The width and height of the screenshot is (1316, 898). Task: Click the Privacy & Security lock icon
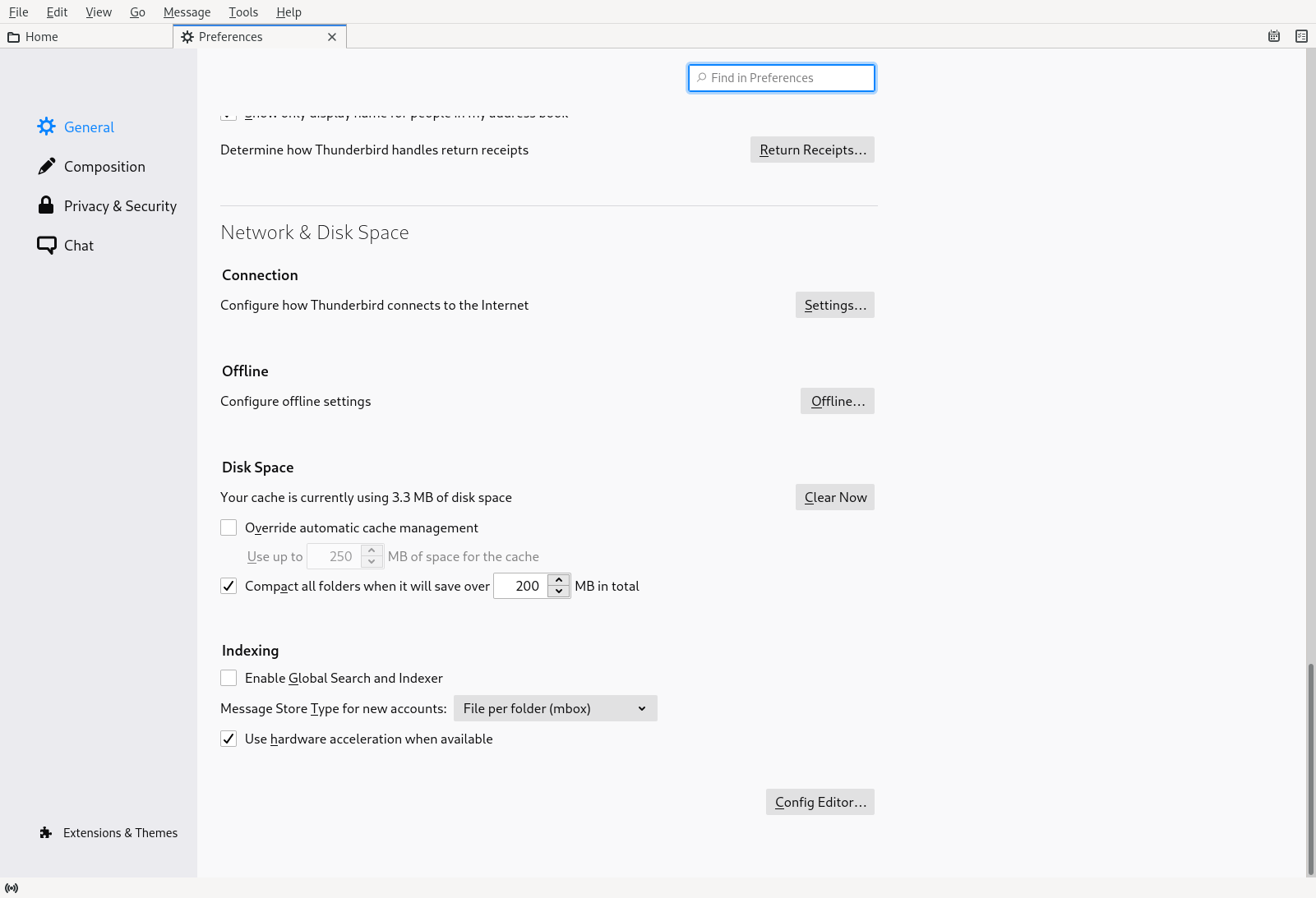coord(46,205)
